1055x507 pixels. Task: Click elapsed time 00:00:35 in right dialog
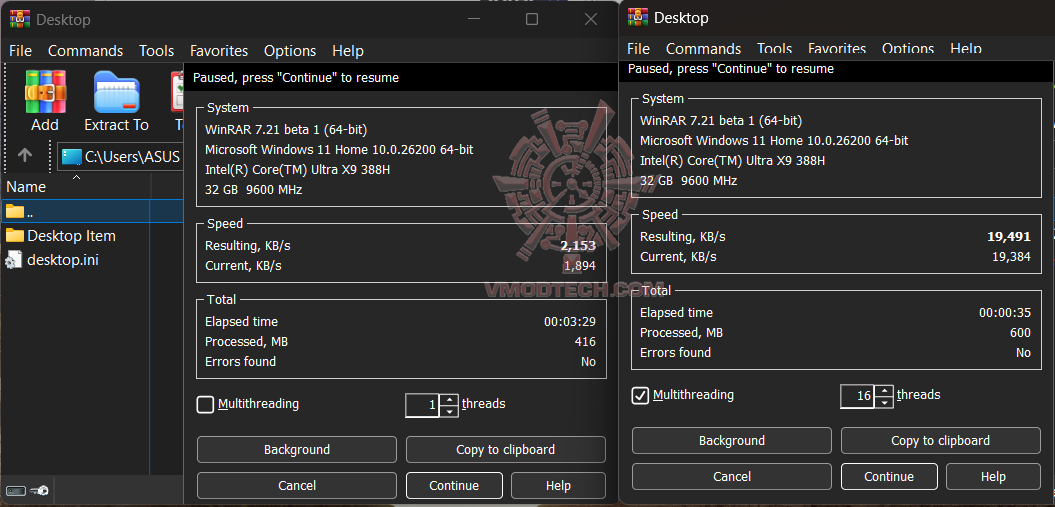pos(1005,313)
